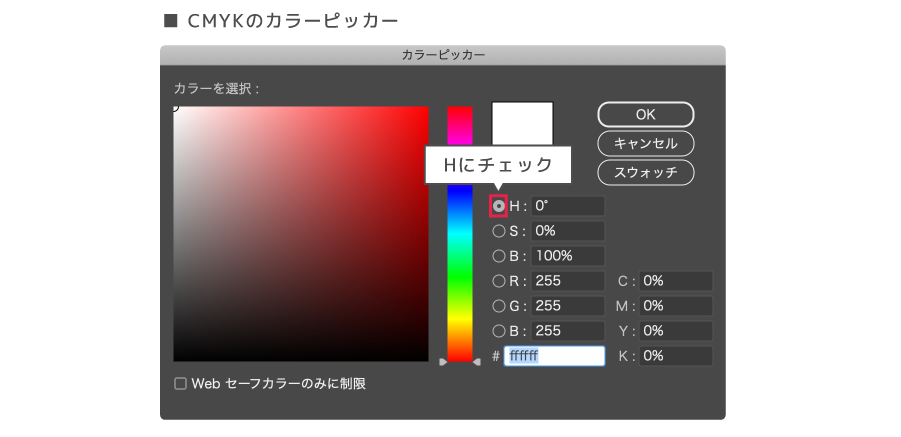This screenshot has height=437, width=901.
Task: Click the C cyan percentage field
Action: [x=676, y=281]
